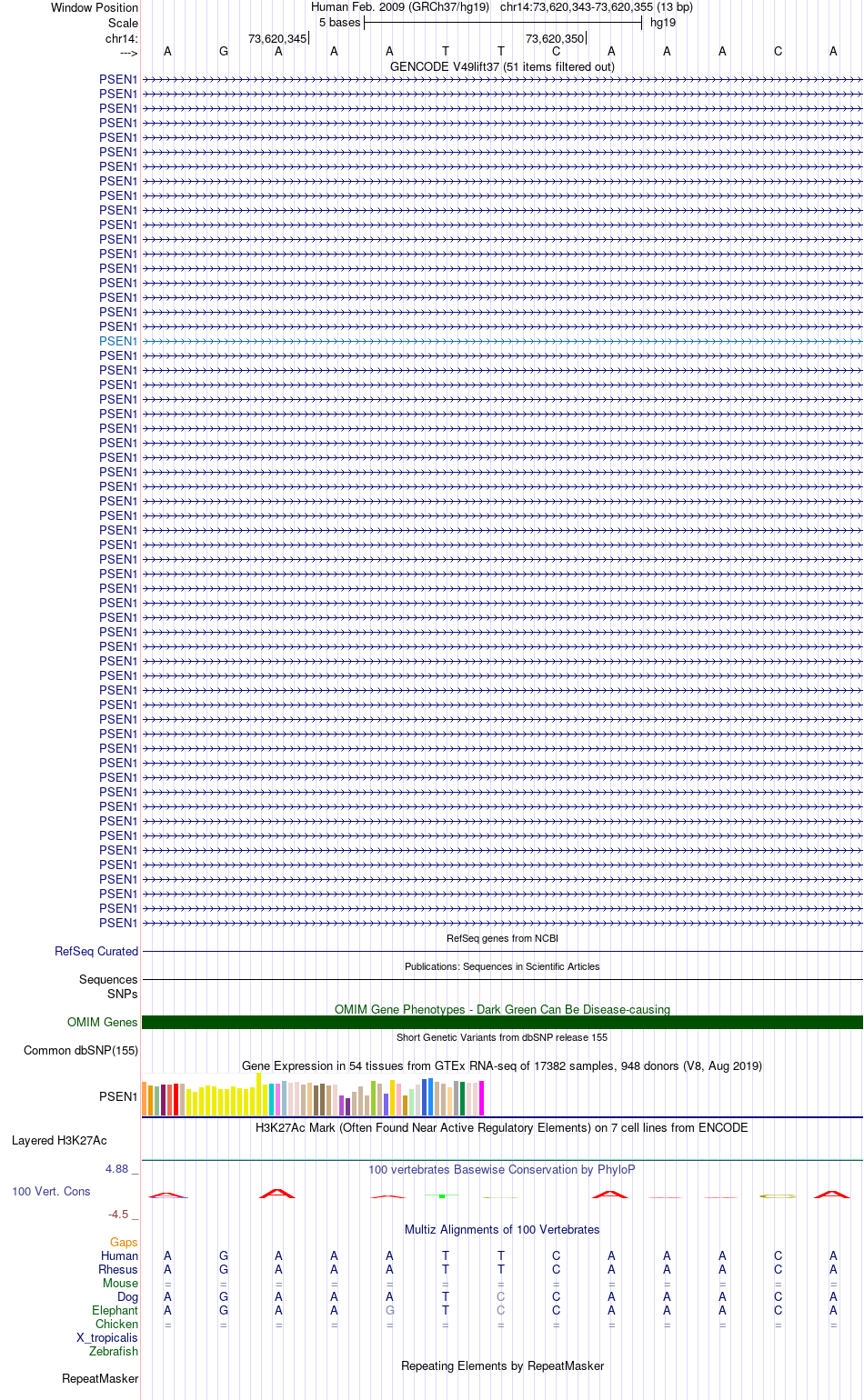Click the magenta last bar in GTEx chart

pos(482,1098)
